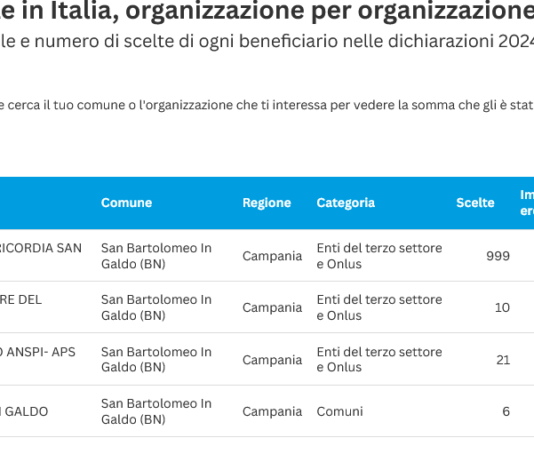Click Campania in the RE DEL row
Image resolution: width=534 pixels, height=462 pixels.
pyautogui.click(x=272, y=308)
